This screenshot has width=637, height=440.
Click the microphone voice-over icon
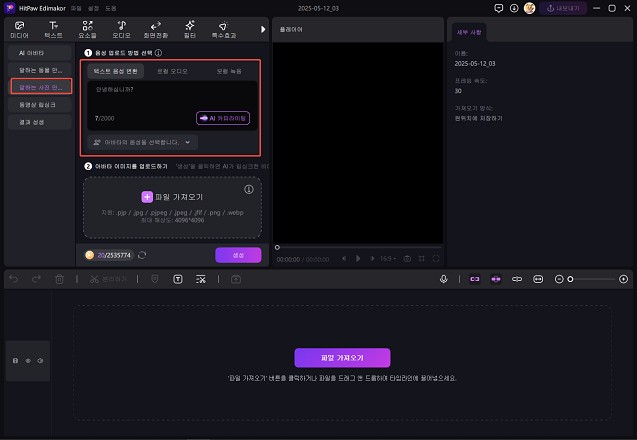[x=442, y=279]
